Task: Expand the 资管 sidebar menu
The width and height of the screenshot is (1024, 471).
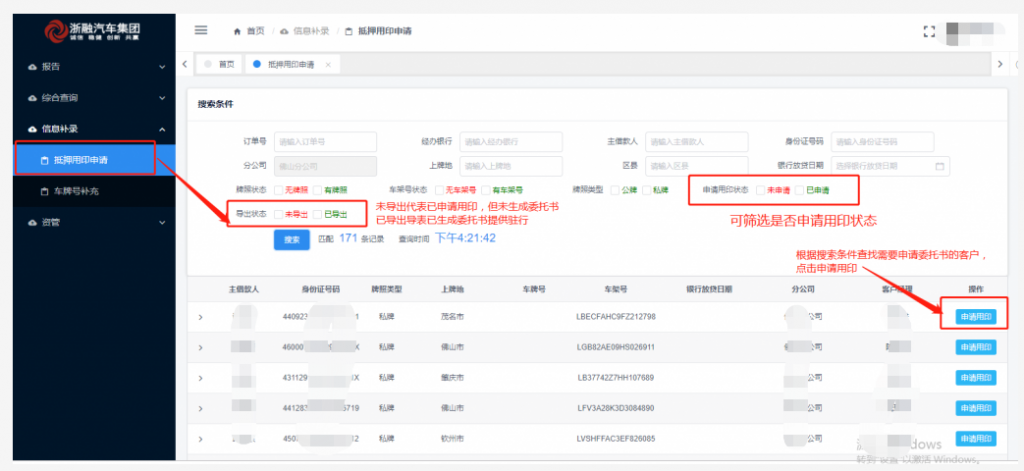Action: click(97, 223)
